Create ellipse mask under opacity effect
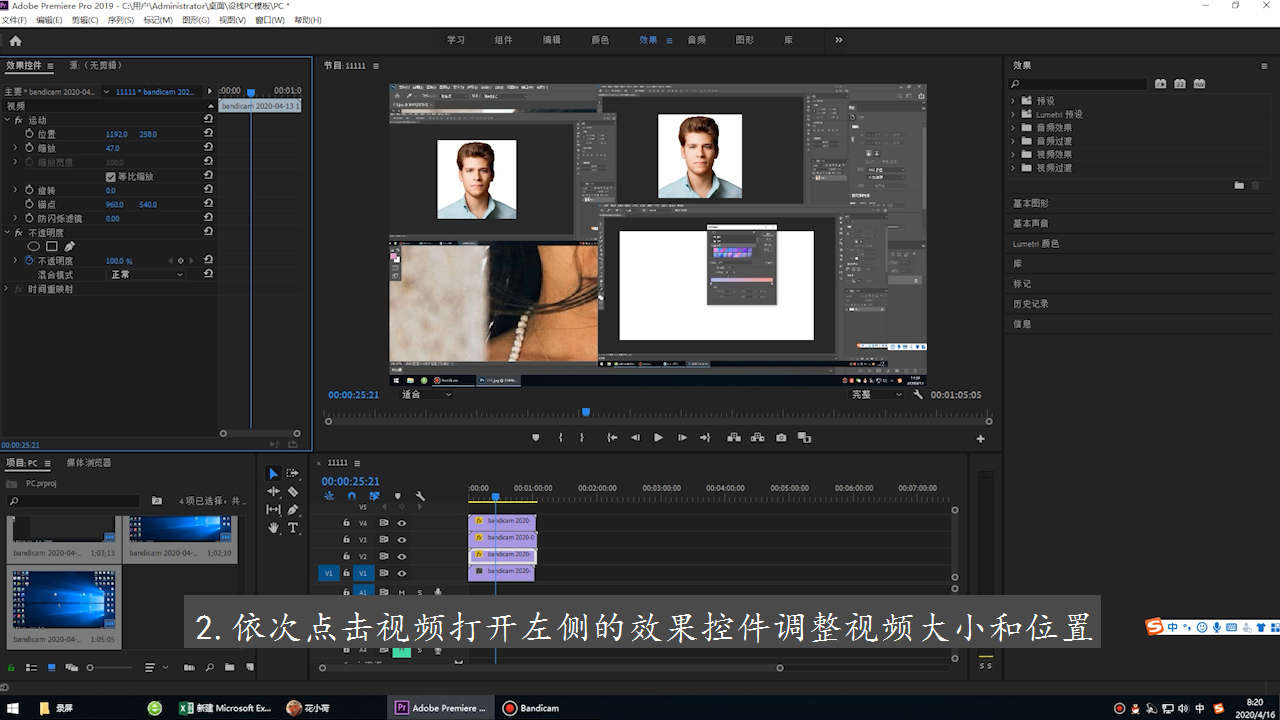1280x720 pixels. [x=33, y=246]
